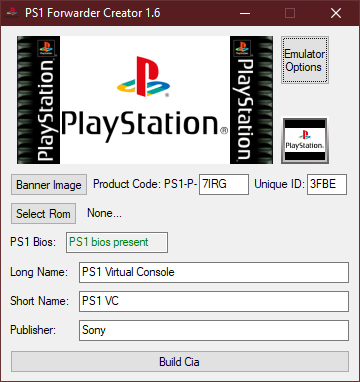Click the None... rom path label

[104, 213]
